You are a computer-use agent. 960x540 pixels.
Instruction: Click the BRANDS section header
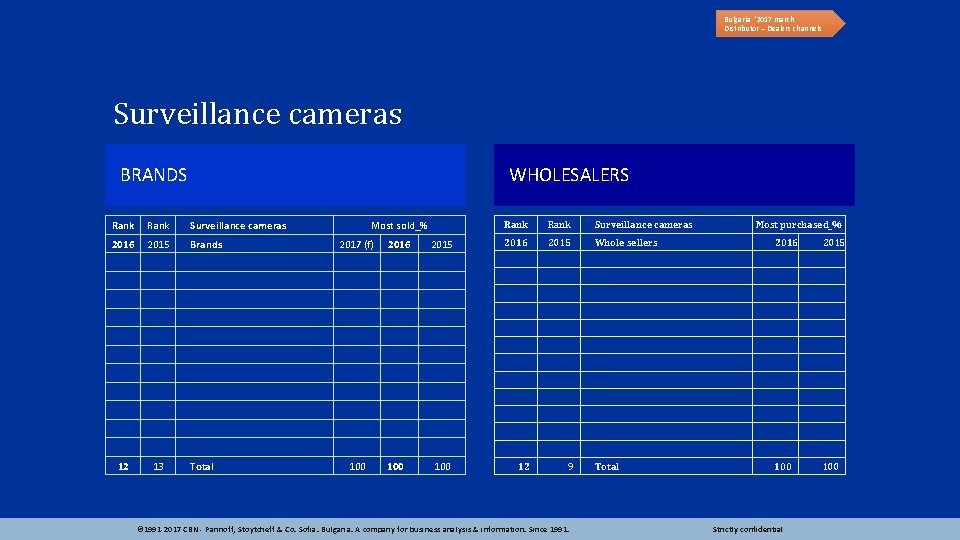pos(285,174)
